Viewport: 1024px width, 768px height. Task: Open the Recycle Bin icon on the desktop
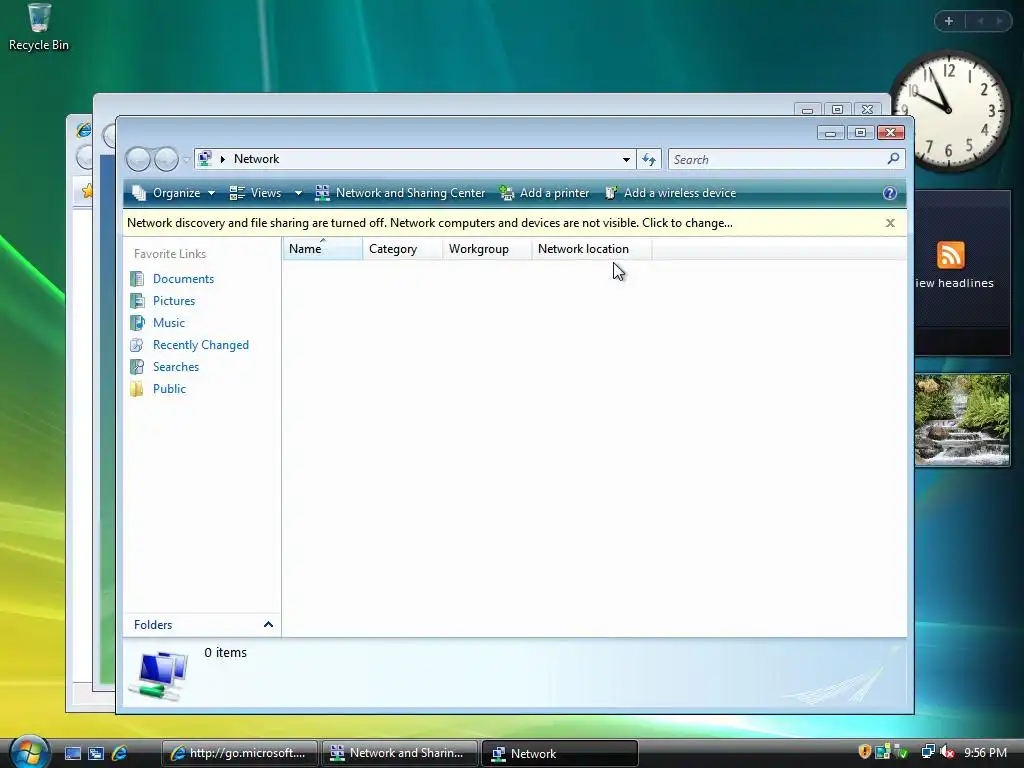coord(39,27)
